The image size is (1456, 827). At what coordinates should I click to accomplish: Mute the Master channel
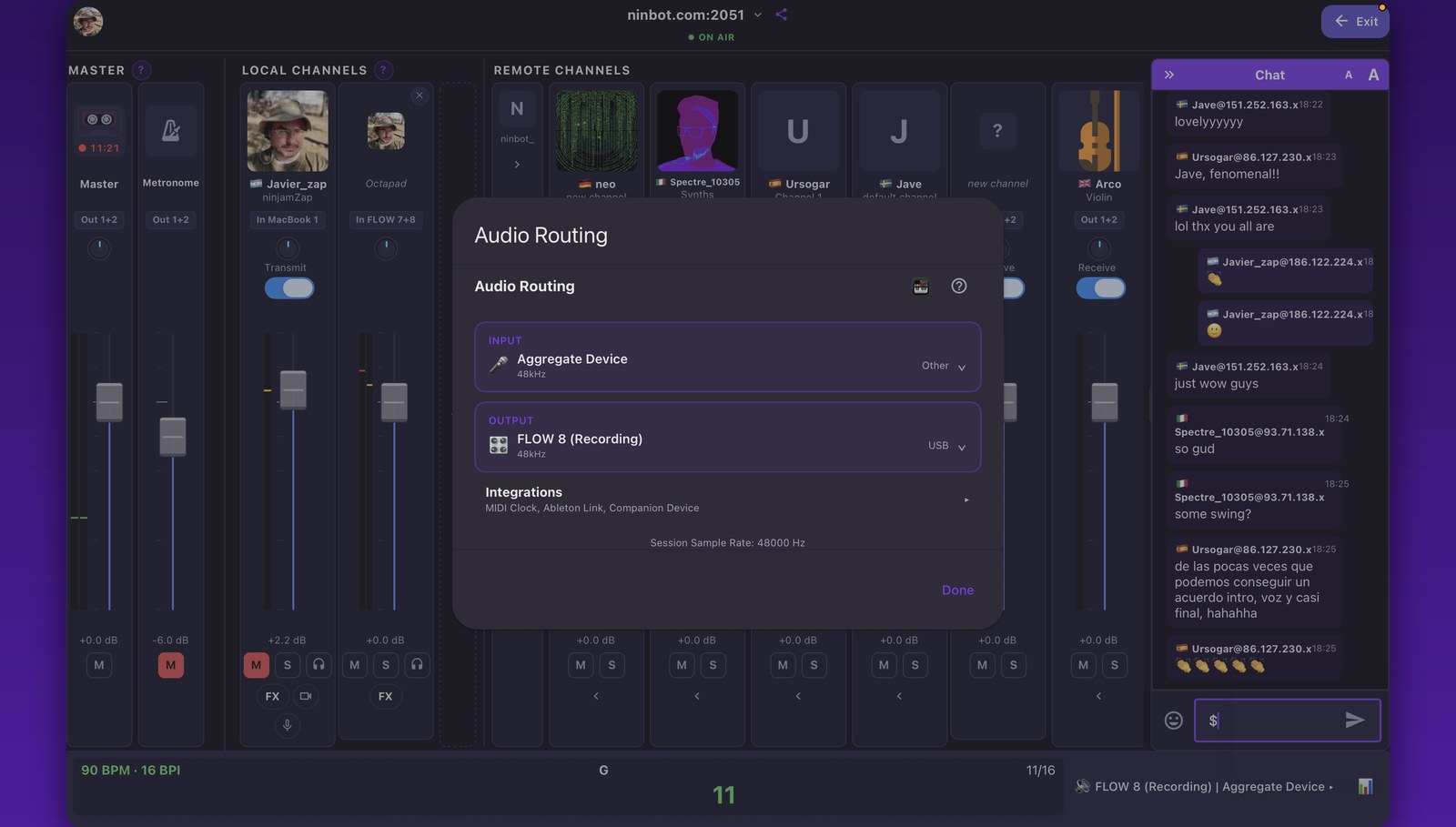99,665
